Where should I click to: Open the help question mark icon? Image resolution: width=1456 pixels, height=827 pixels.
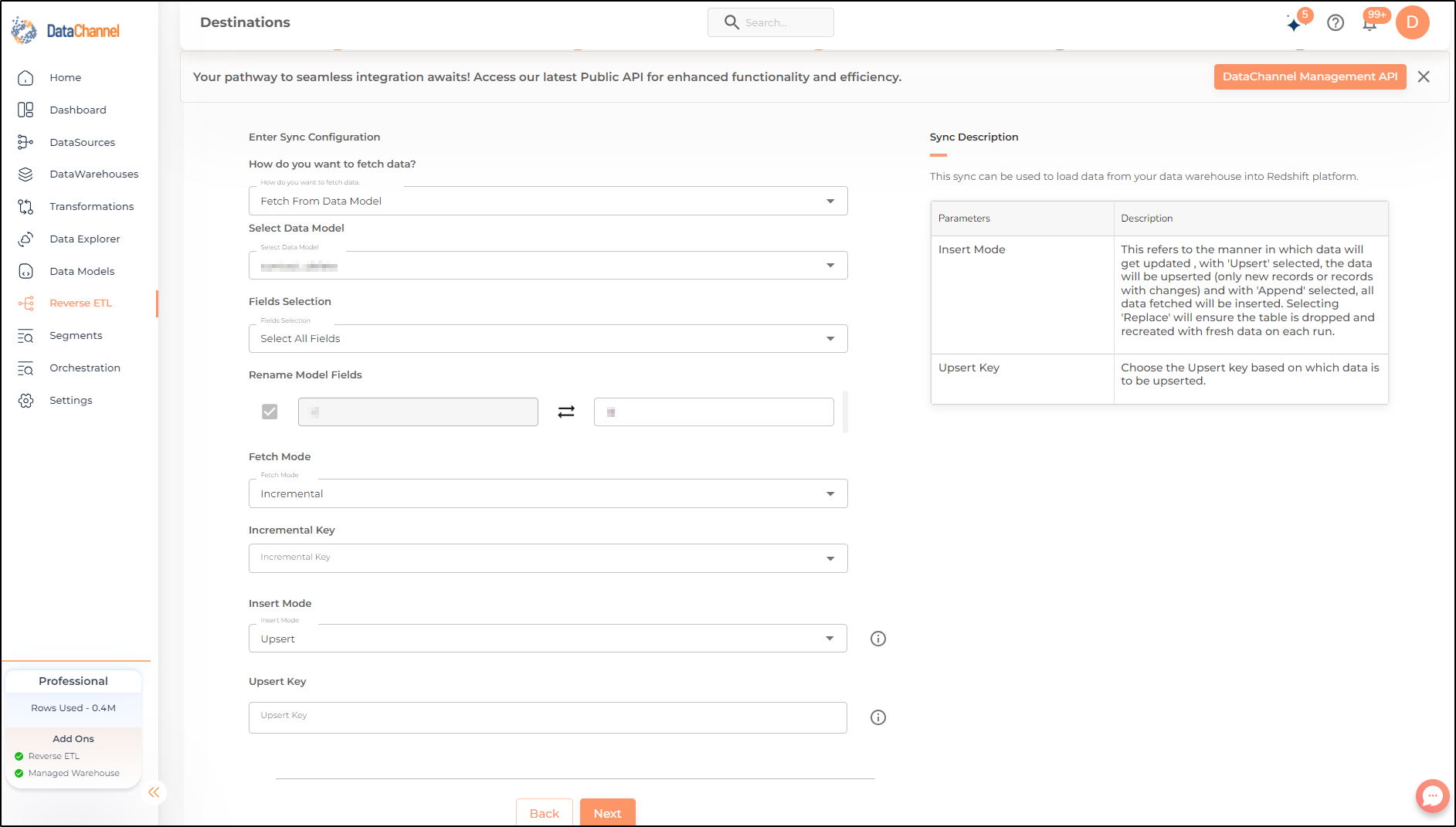tap(1336, 23)
